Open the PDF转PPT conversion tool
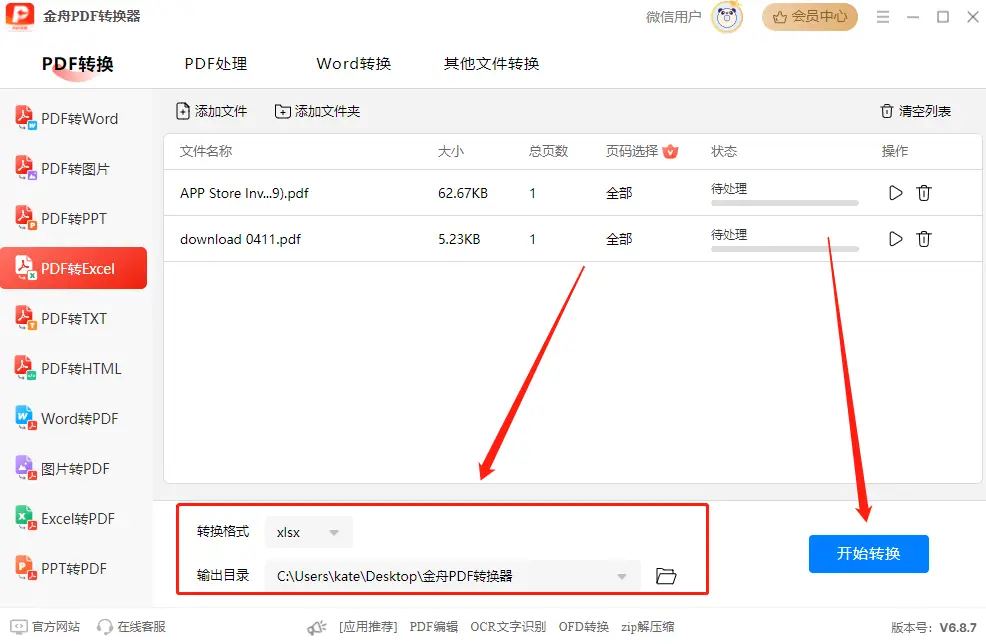The height and width of the screenshot is (644, 986). [70, 218]
